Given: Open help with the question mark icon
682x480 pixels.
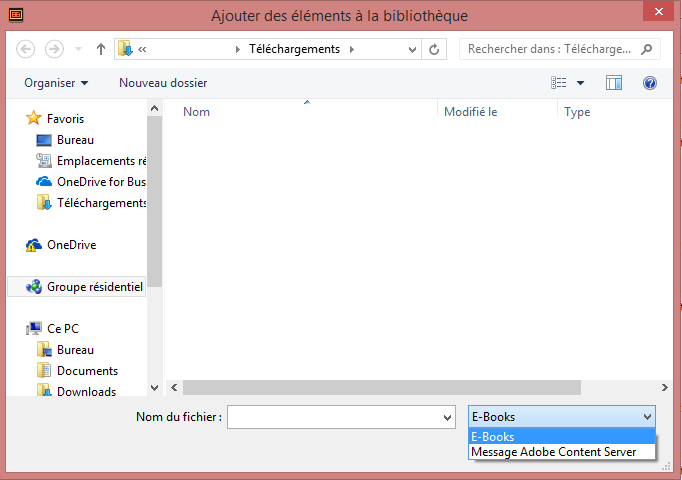Looking at the screenshot, I should point(650,83).
